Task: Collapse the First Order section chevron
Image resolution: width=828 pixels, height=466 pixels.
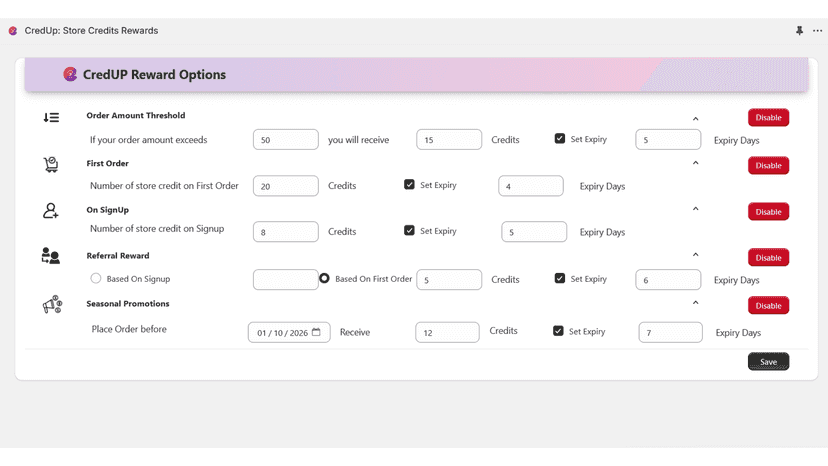Action: pos(695,163)
